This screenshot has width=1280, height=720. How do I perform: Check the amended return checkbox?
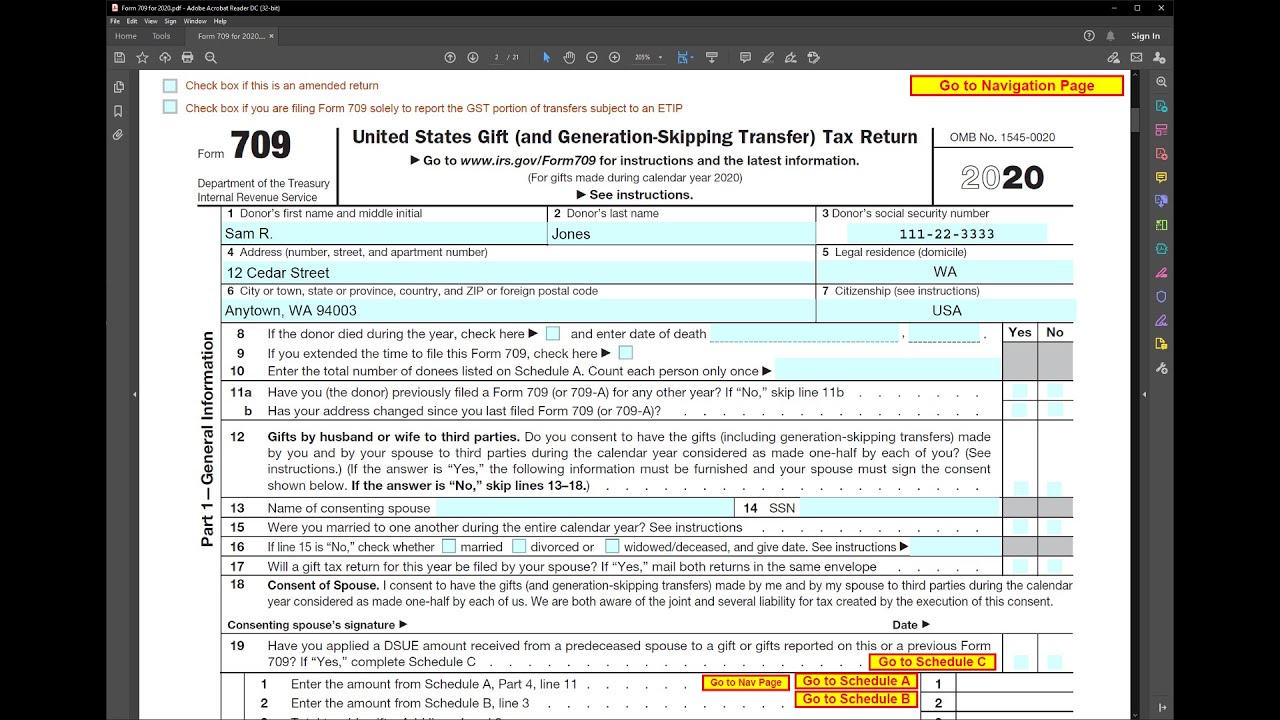tap(170, 85)
